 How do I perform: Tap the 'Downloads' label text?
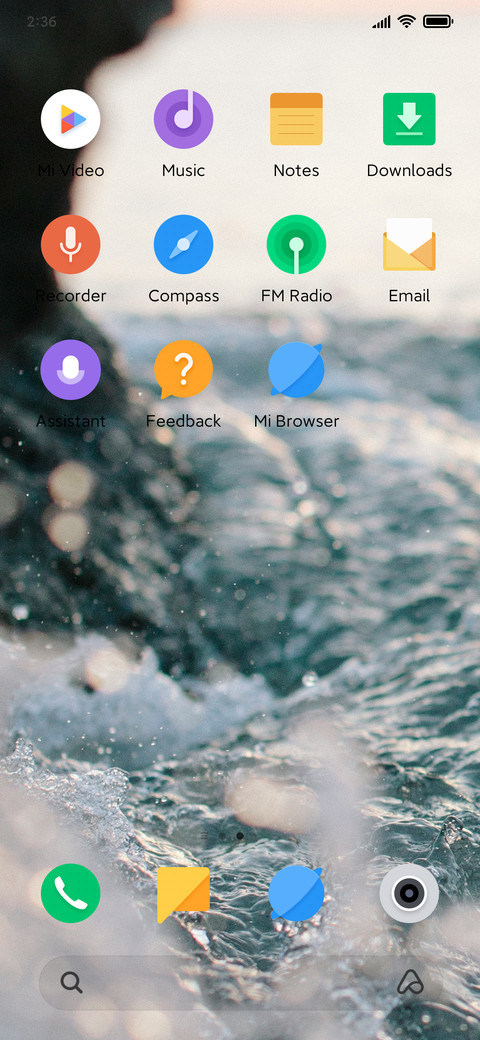pos(409,170)
